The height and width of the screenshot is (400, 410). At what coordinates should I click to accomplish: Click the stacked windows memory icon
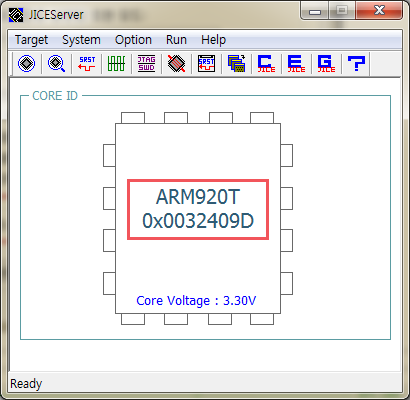[x=236, y=63]
